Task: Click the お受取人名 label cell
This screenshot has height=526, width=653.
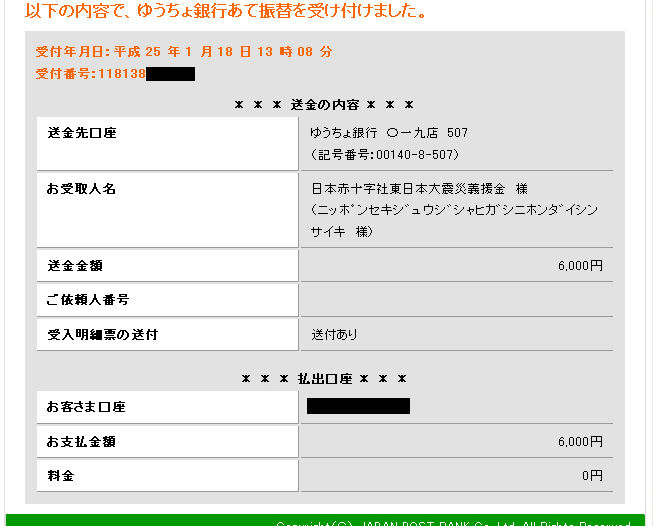Action: pyautogui.click(x=167, y=210)
